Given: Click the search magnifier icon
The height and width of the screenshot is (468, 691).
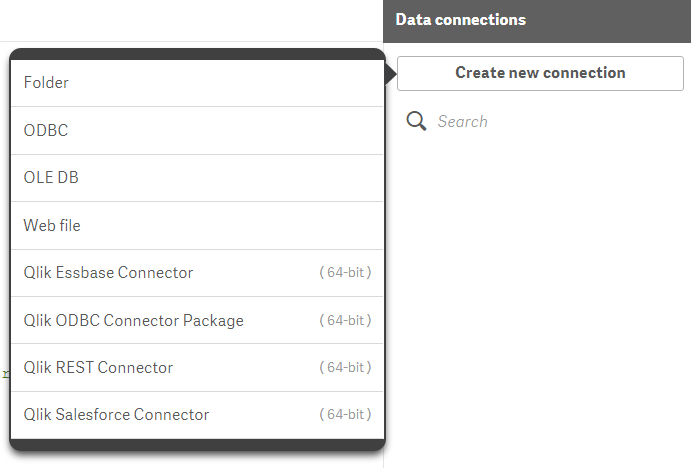Looking at the screenshot, I should (416, 121).
